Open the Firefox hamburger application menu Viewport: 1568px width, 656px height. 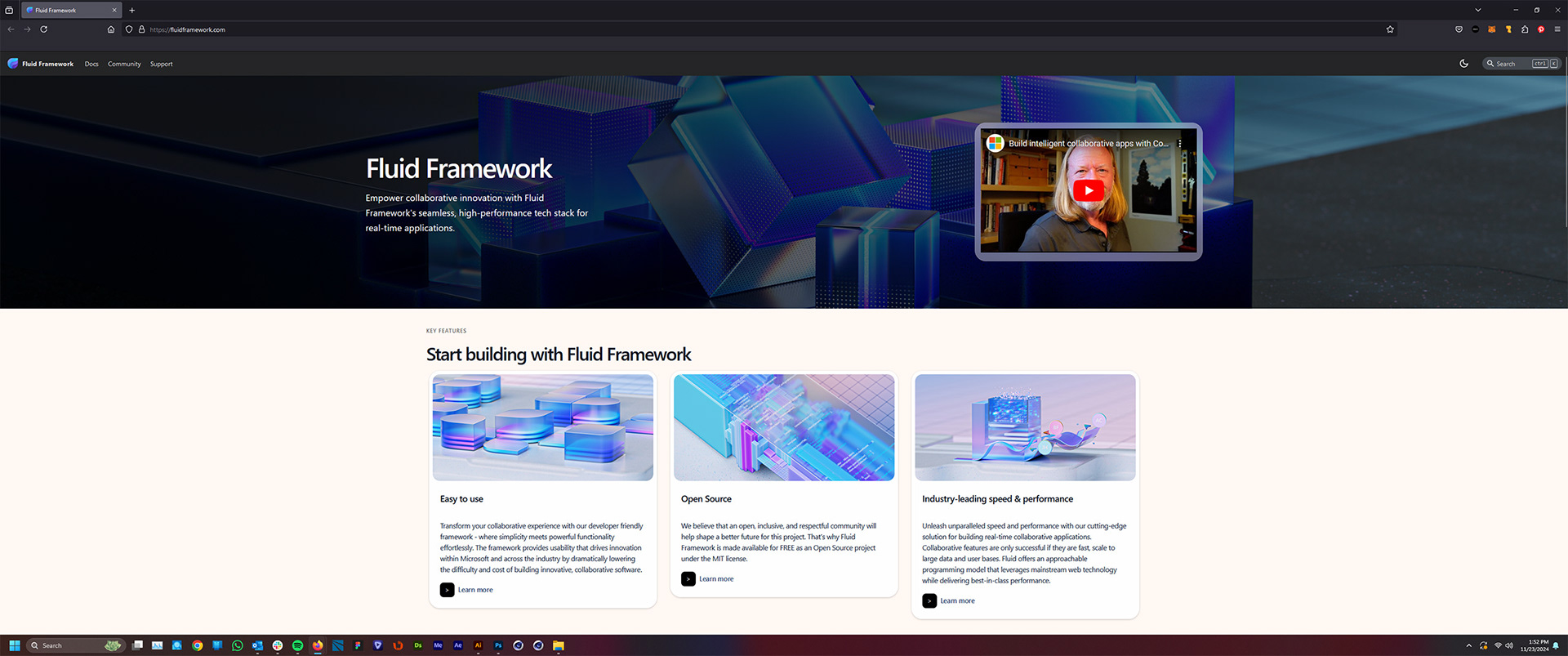[1557, 29]
